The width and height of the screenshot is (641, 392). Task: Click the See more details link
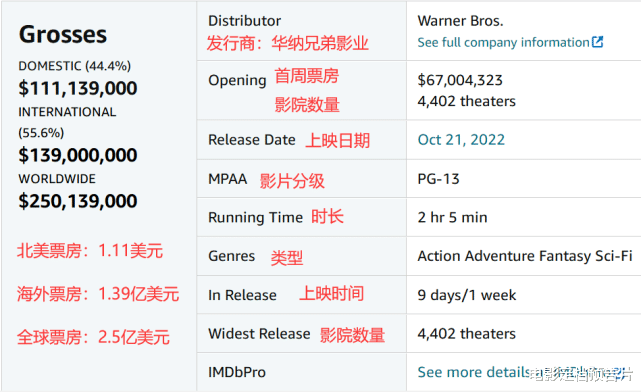coord(474,372)
